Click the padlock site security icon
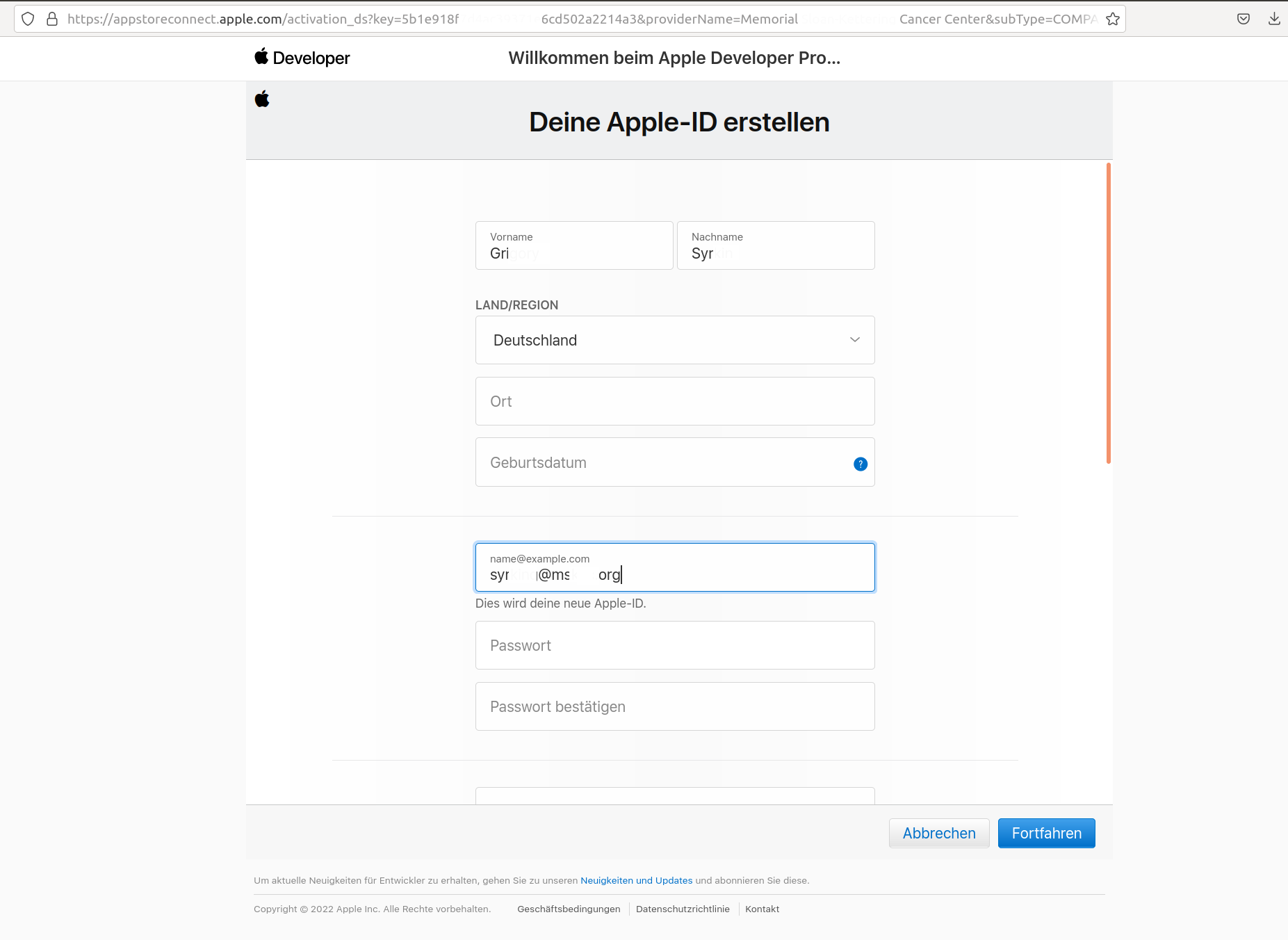Screen dimensions: 1288x940 tap(52, 19)
